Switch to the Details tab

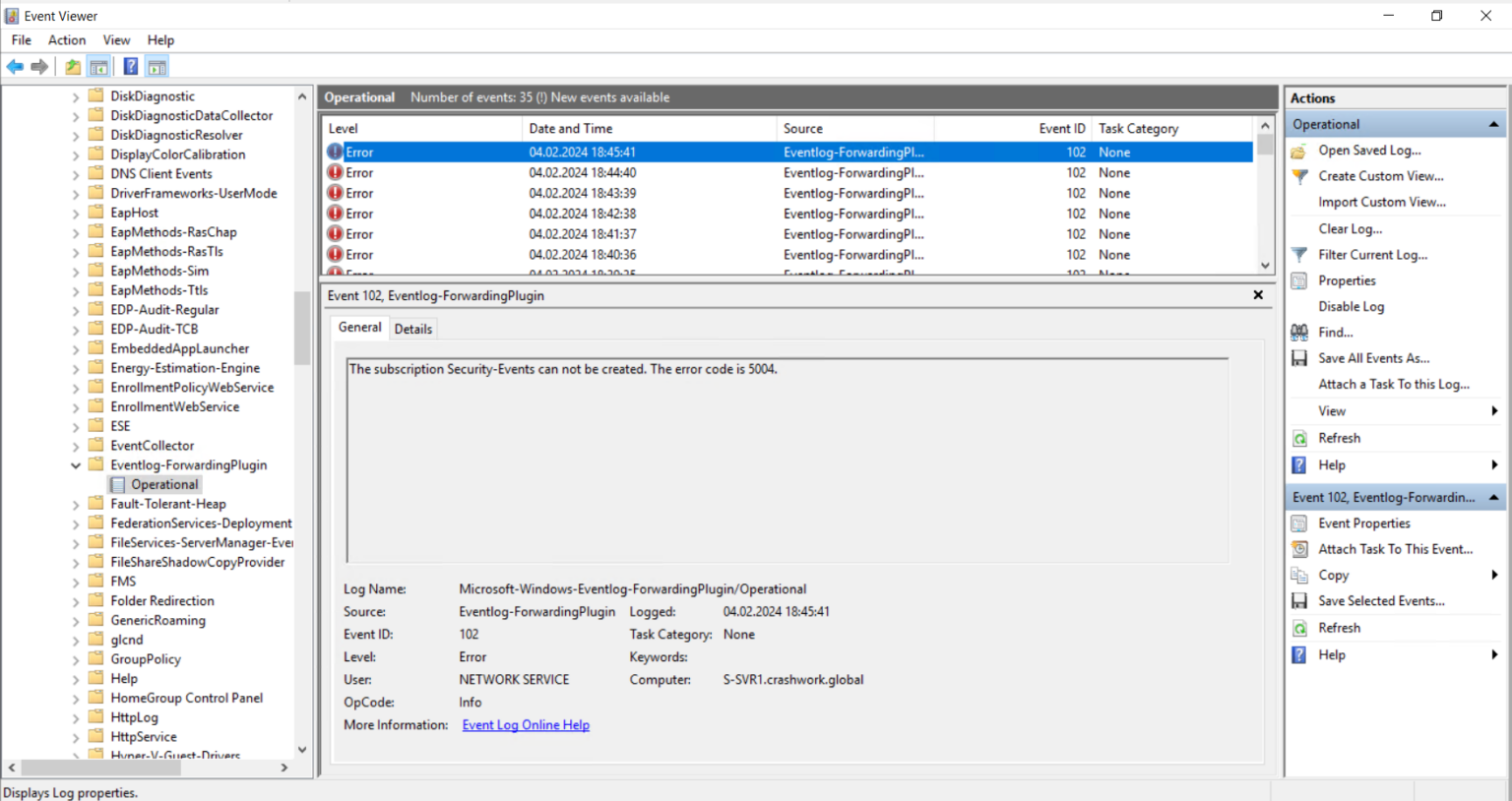(412, 328)
